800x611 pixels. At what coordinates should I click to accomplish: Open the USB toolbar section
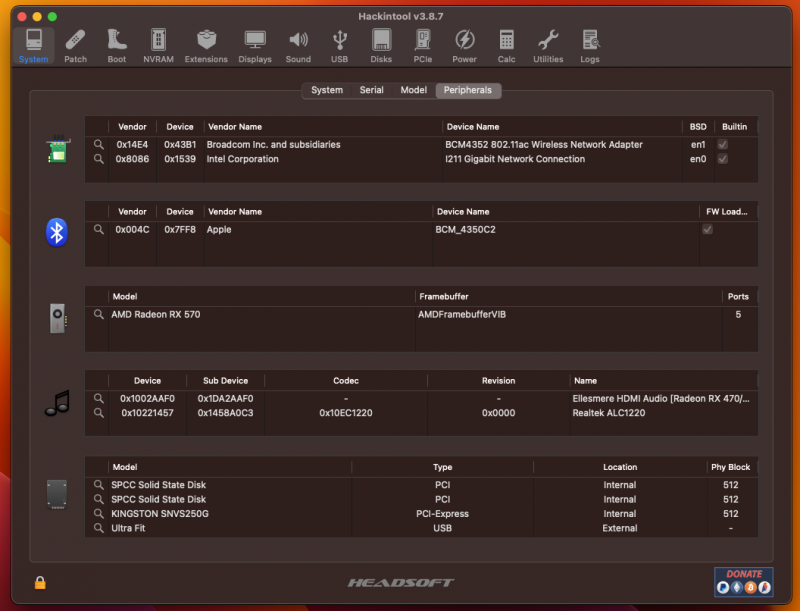click(340, 45)
